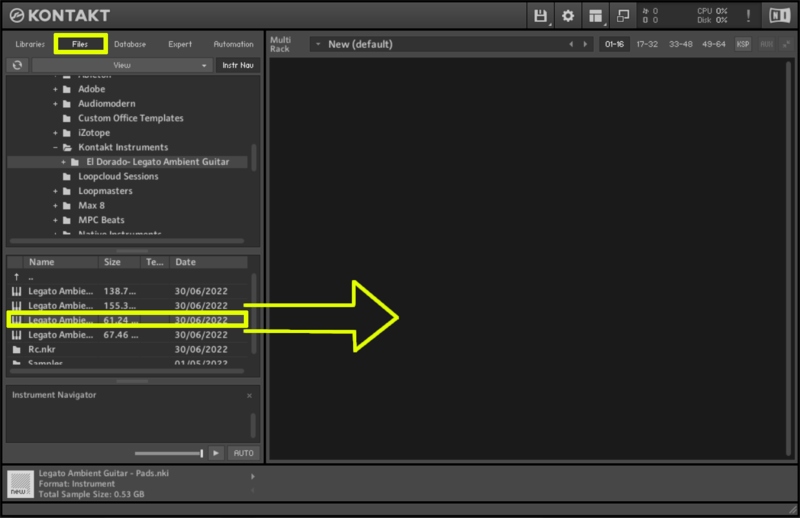Click the Native Instruments NI logo
Screen dimensions: 800x518
779,16
